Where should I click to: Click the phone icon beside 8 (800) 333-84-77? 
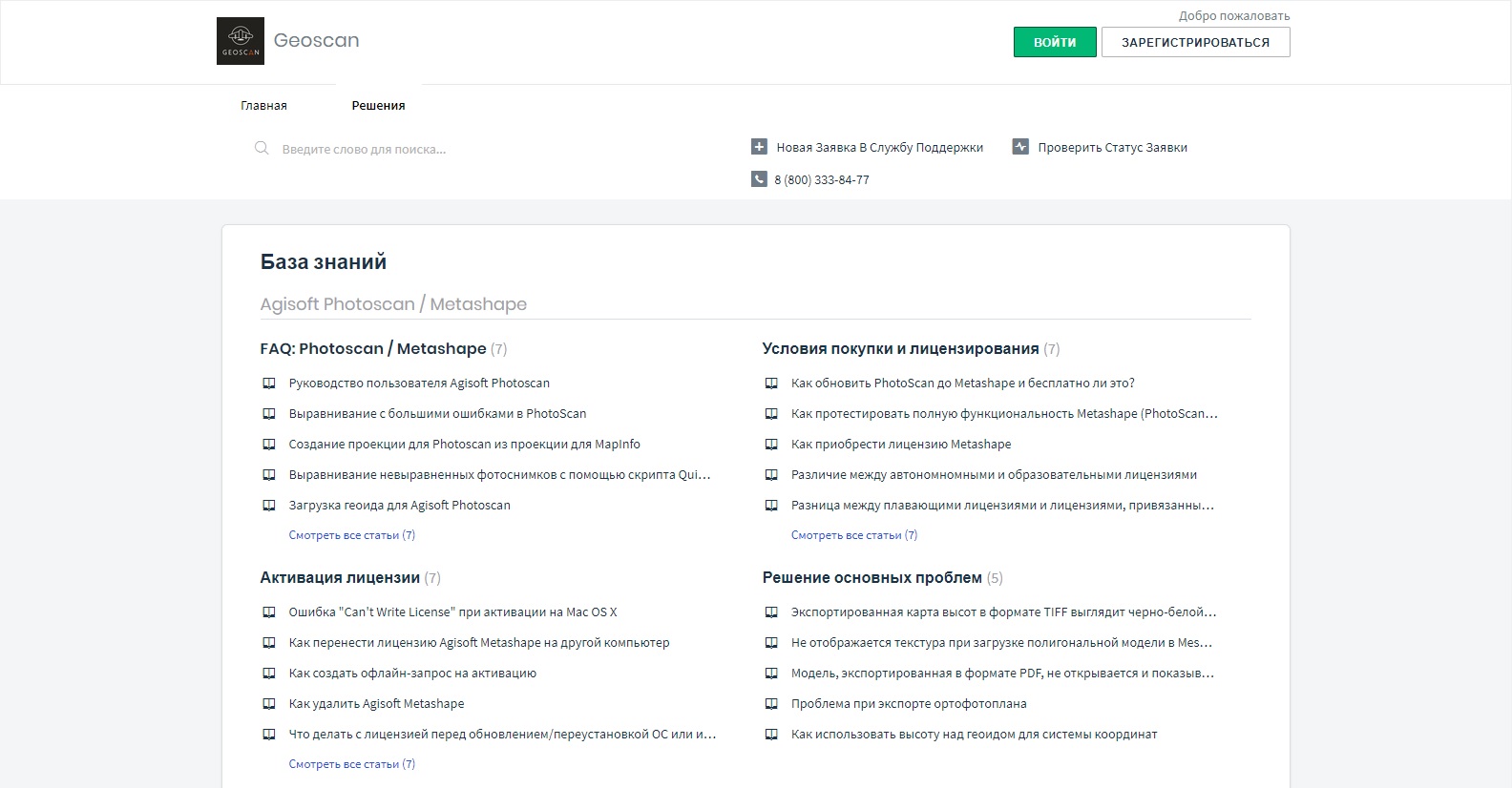point(759,179)
